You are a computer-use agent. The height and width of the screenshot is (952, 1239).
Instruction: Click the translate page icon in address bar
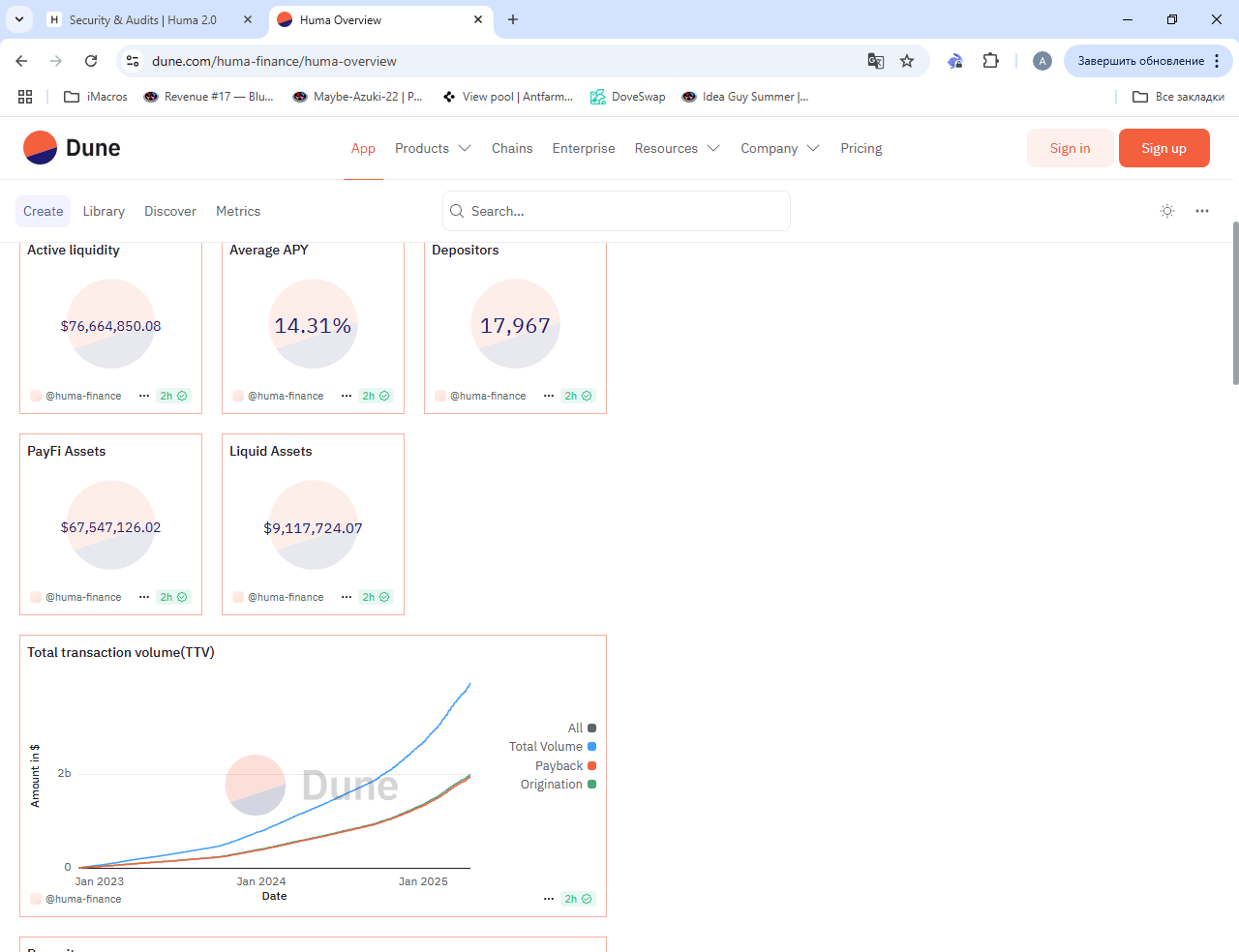(876, 61)
